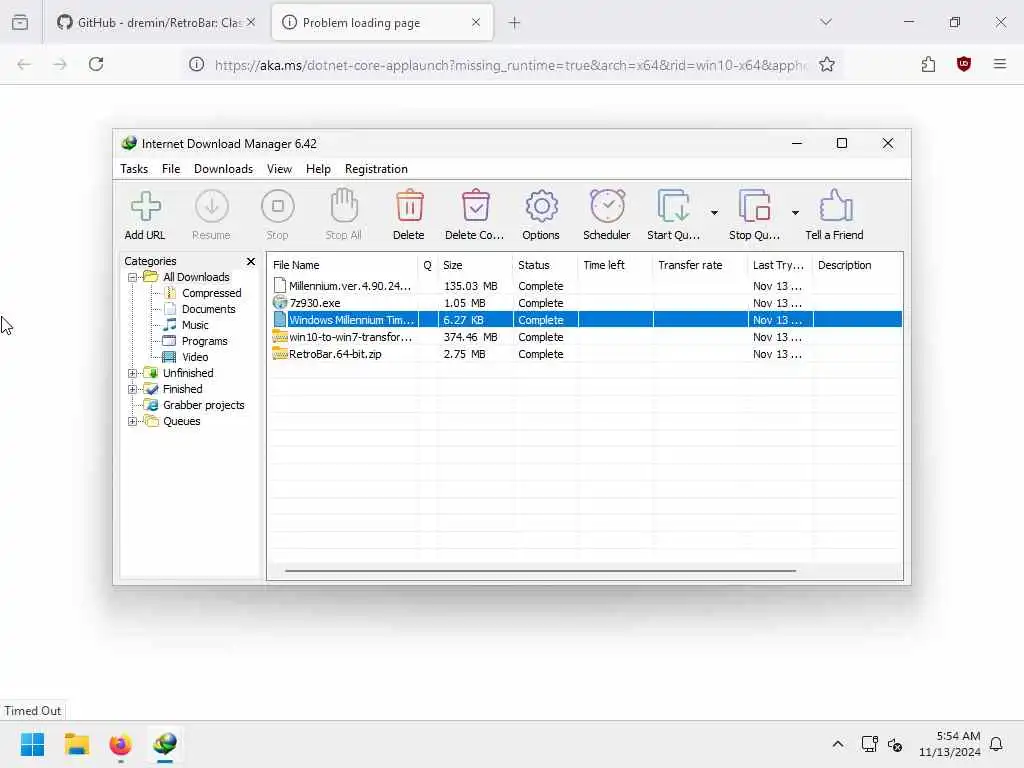Open File Explorer from taskbar
1024x768 pixels.
pos(76,744)
